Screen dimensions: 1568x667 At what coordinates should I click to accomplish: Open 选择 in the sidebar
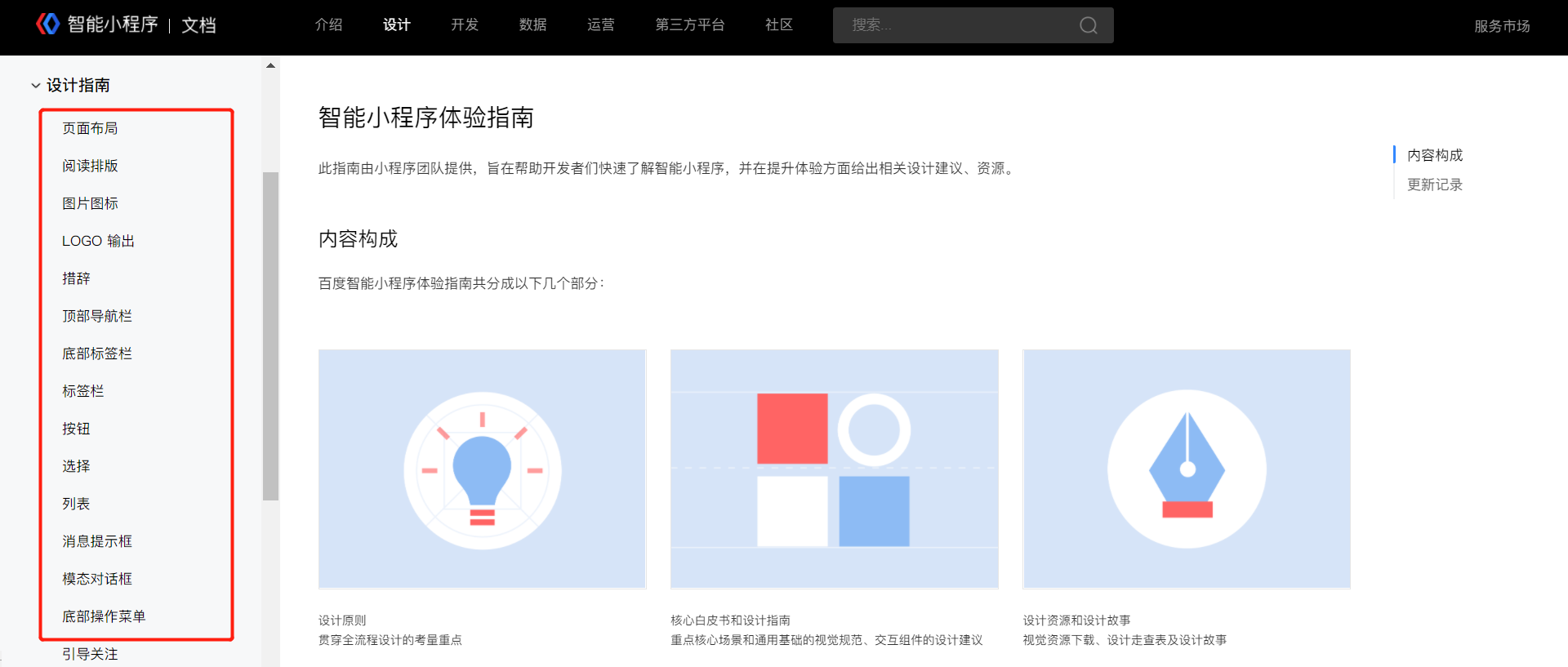coord(76,466)
